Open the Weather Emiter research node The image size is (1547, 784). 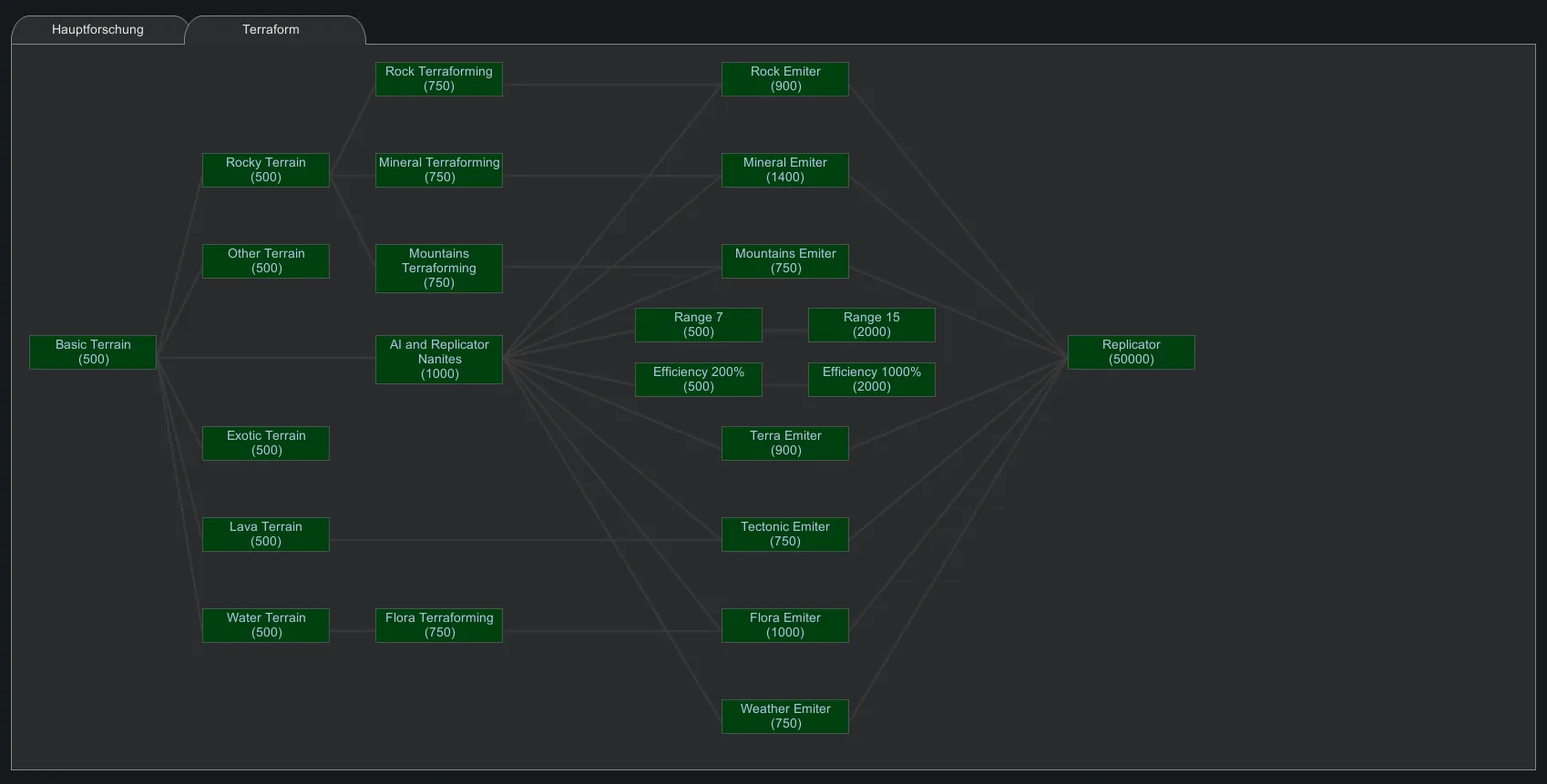pyautogui.click(x=785, y=717)
